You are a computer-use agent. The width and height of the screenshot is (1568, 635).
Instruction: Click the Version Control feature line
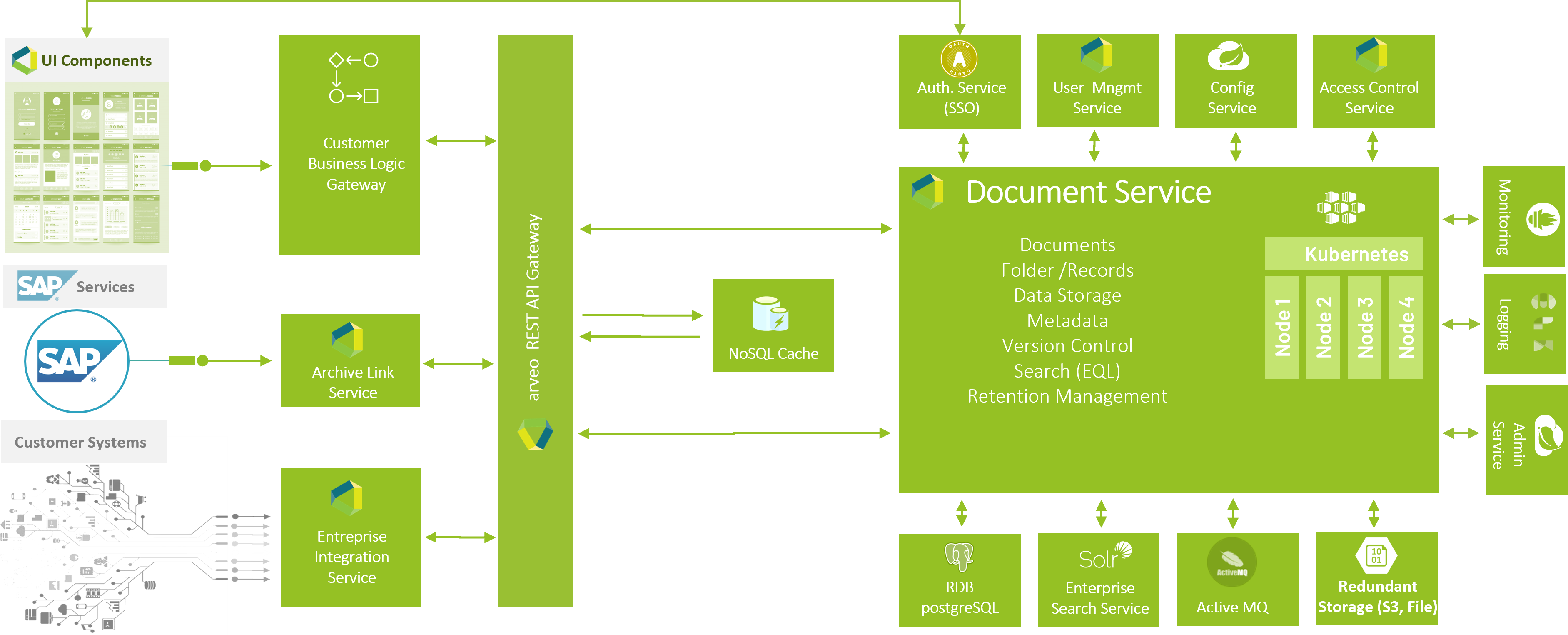click(1067, 345)
